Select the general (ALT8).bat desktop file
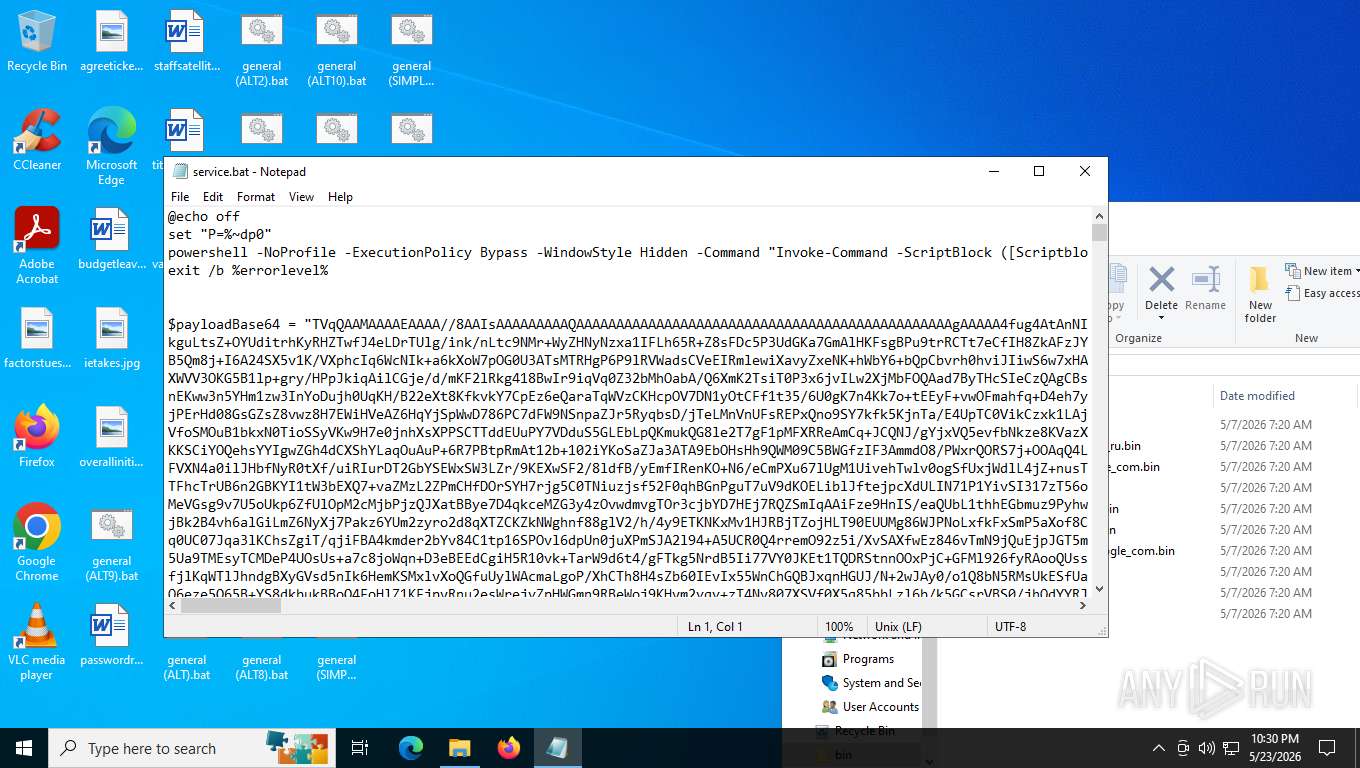Image resolution: width=1360 pixels, height=768 pixels. [262, 666]
